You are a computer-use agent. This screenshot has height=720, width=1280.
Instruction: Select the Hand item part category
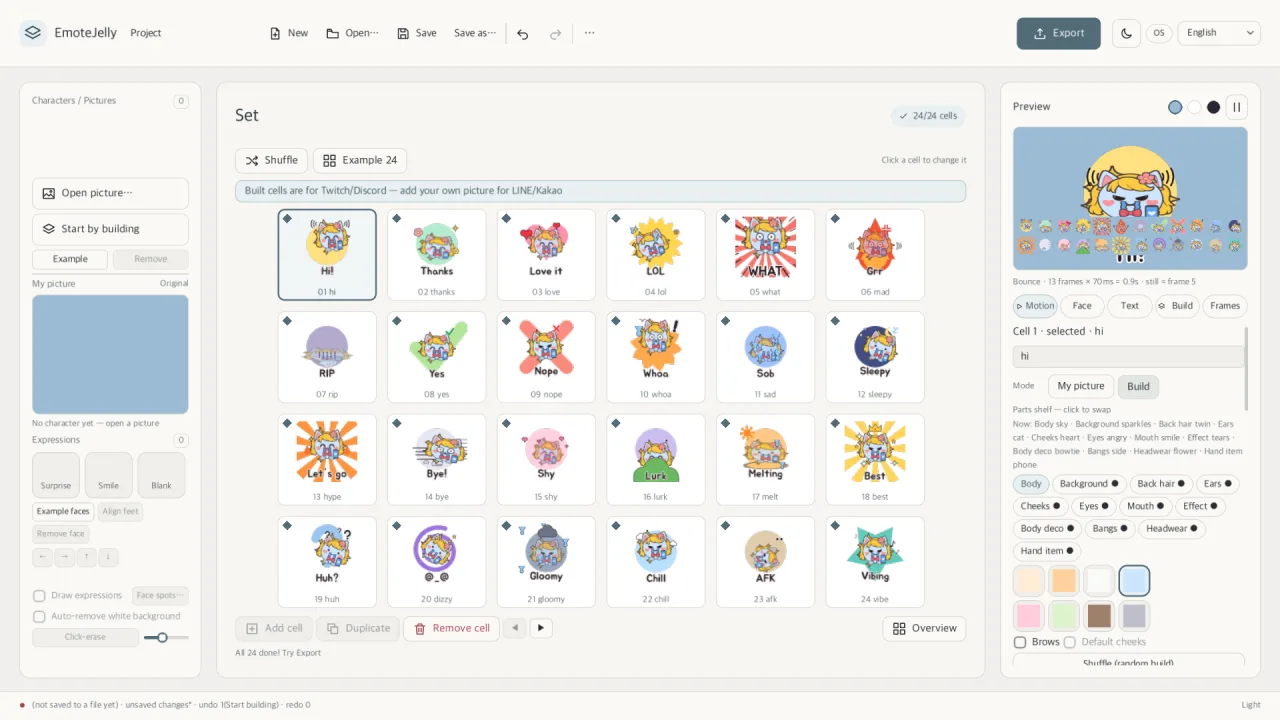(x=1047, y=551)
